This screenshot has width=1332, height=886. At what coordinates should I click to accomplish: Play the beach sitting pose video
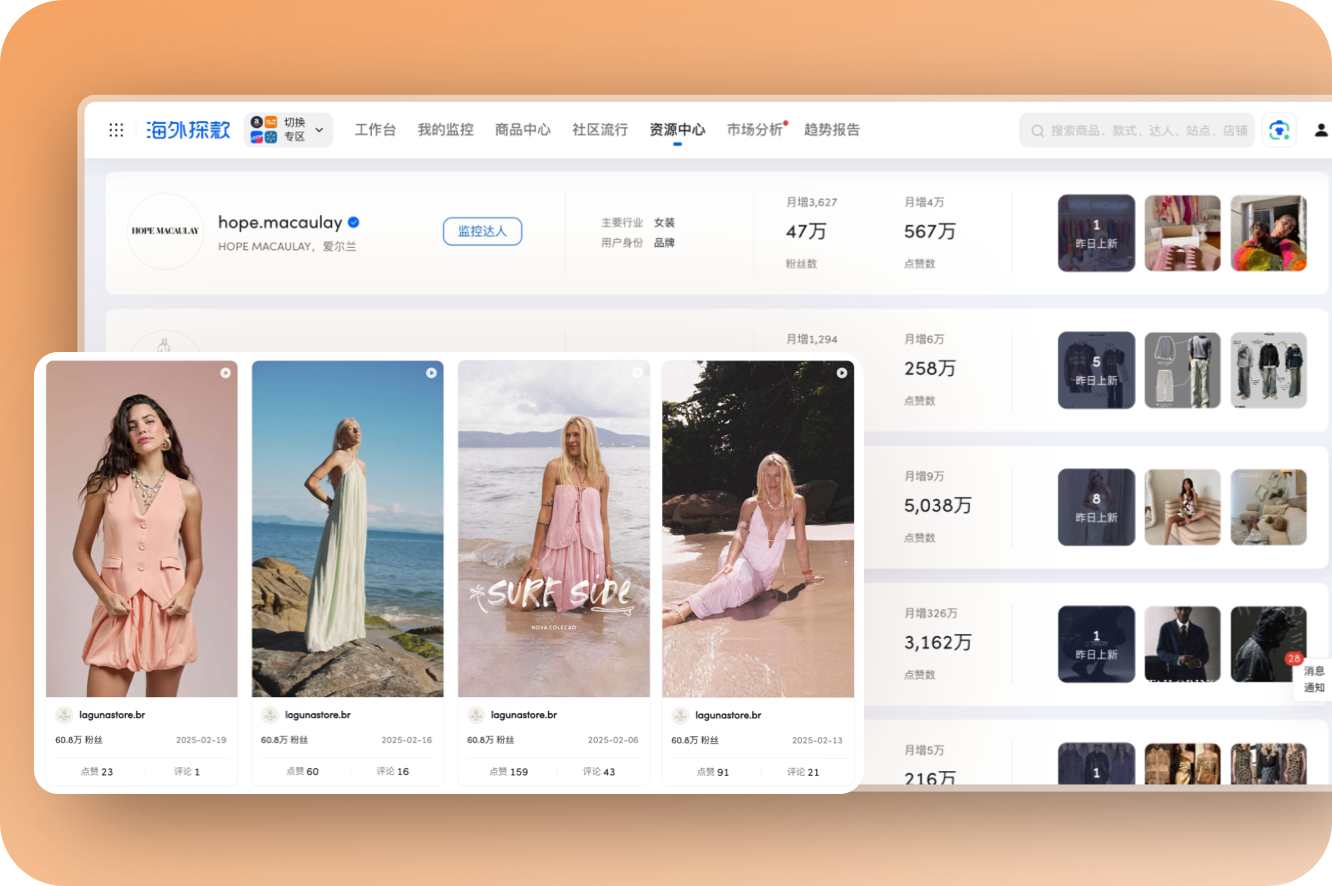pos(841,373)
